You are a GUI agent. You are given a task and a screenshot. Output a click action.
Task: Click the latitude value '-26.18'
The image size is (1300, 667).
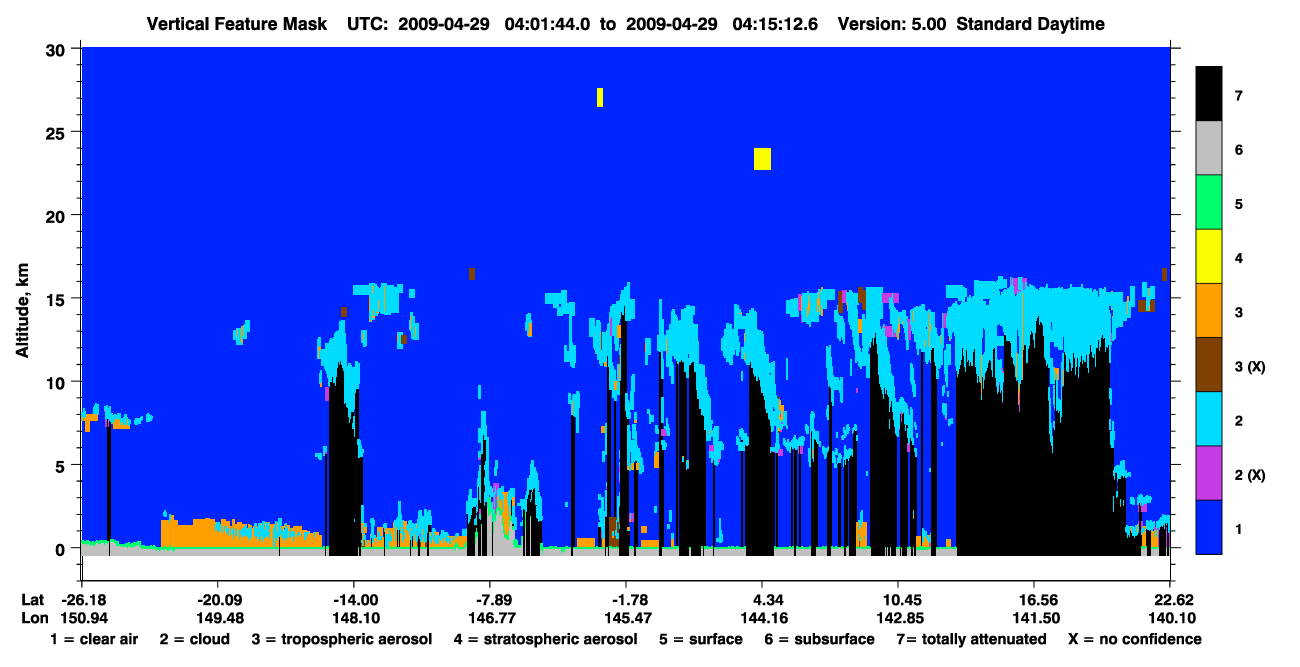(x=82, y=600)
